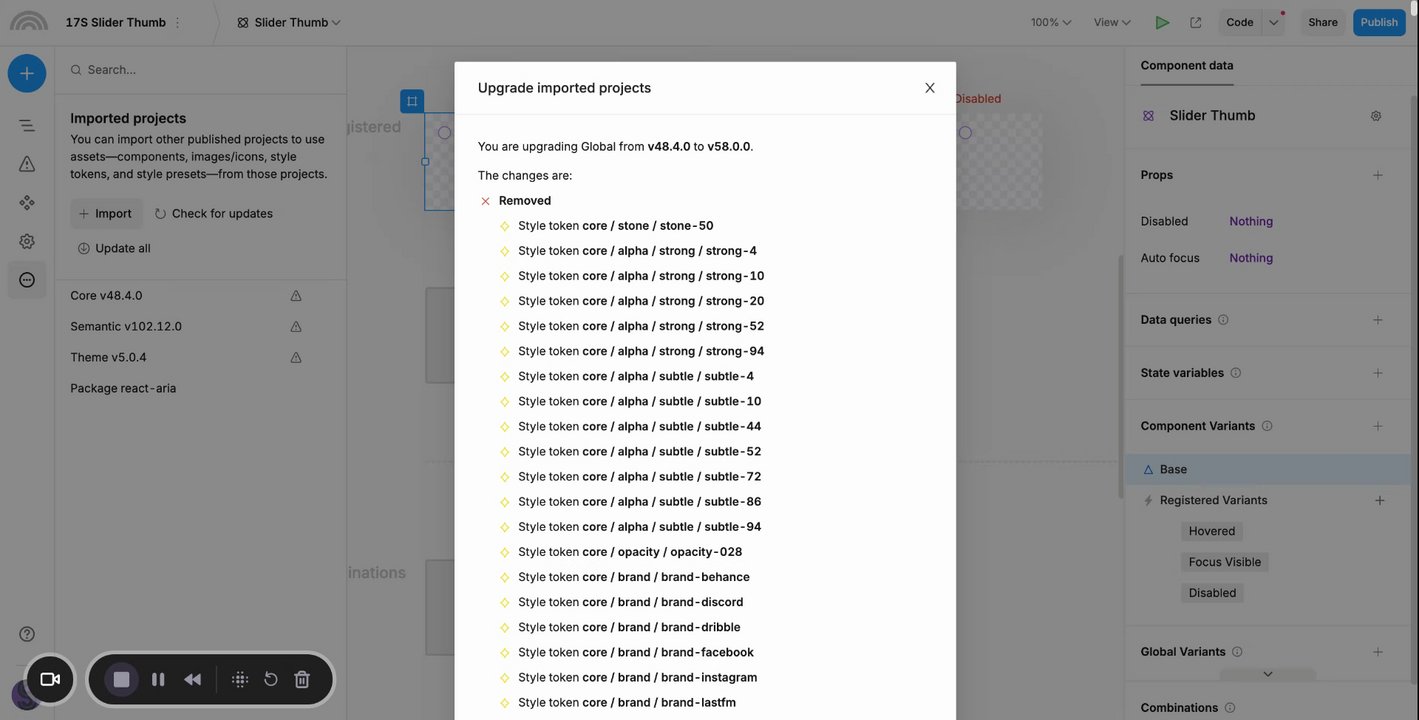Expand the View dropdown menu

pyautogui.click(x=1112, y=22)
